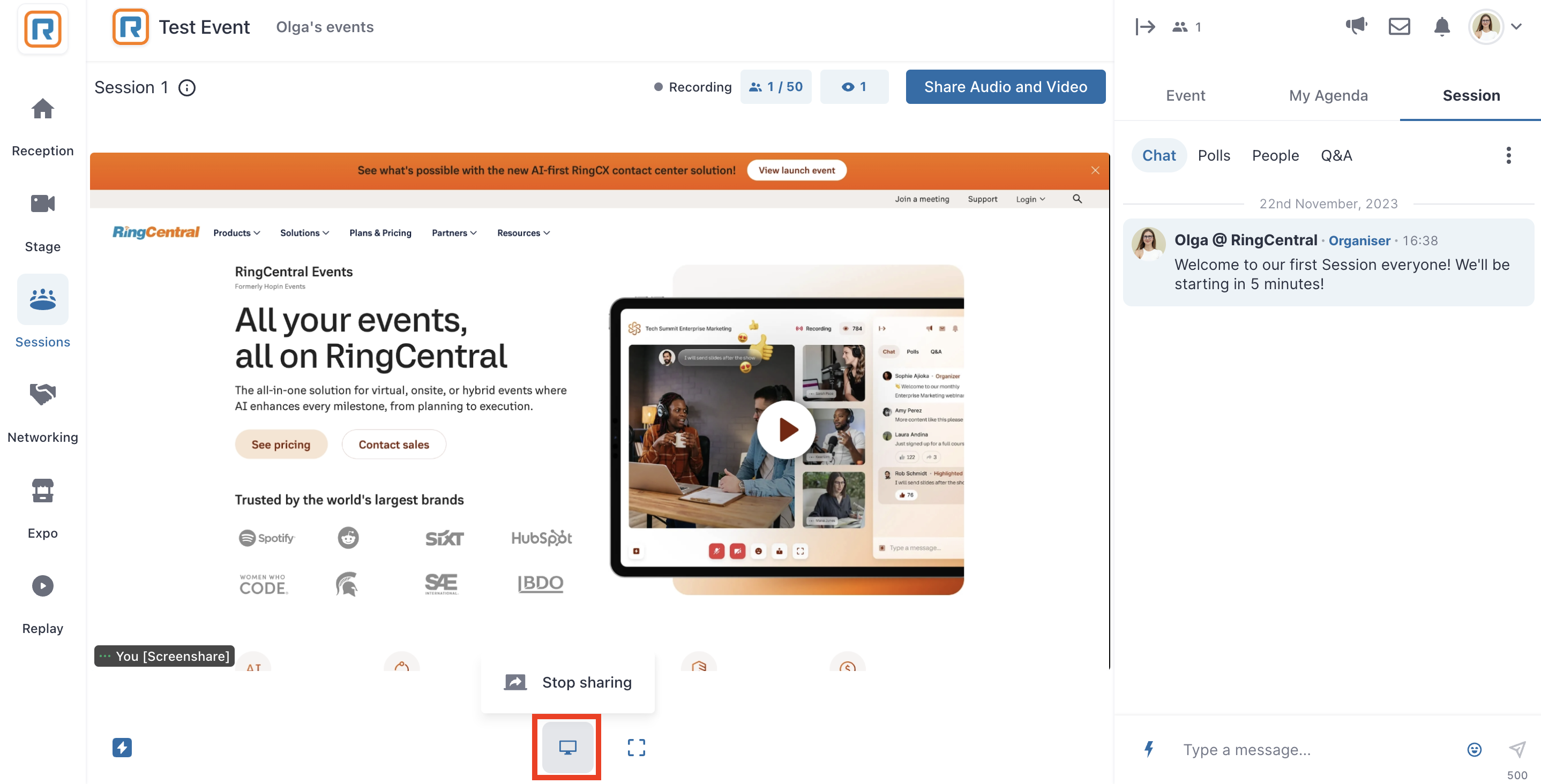Toggle fullscreen mode icon

tap(637, 747)
